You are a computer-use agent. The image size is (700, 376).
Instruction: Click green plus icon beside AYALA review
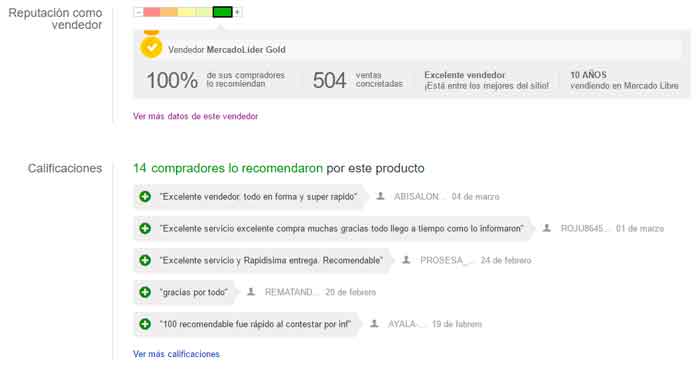tap(145, 324)
